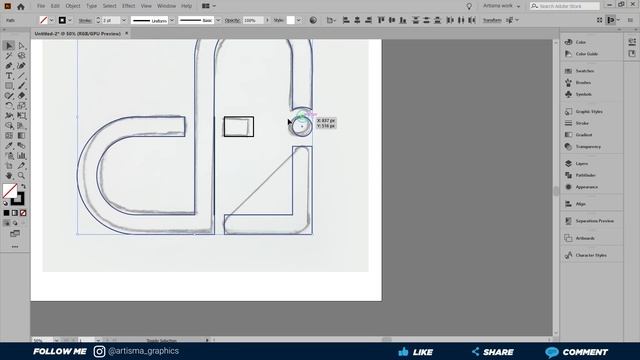The height and width of the screenshot is (360, 640).
Task: Open the Window menu
Action: [166, 6]
